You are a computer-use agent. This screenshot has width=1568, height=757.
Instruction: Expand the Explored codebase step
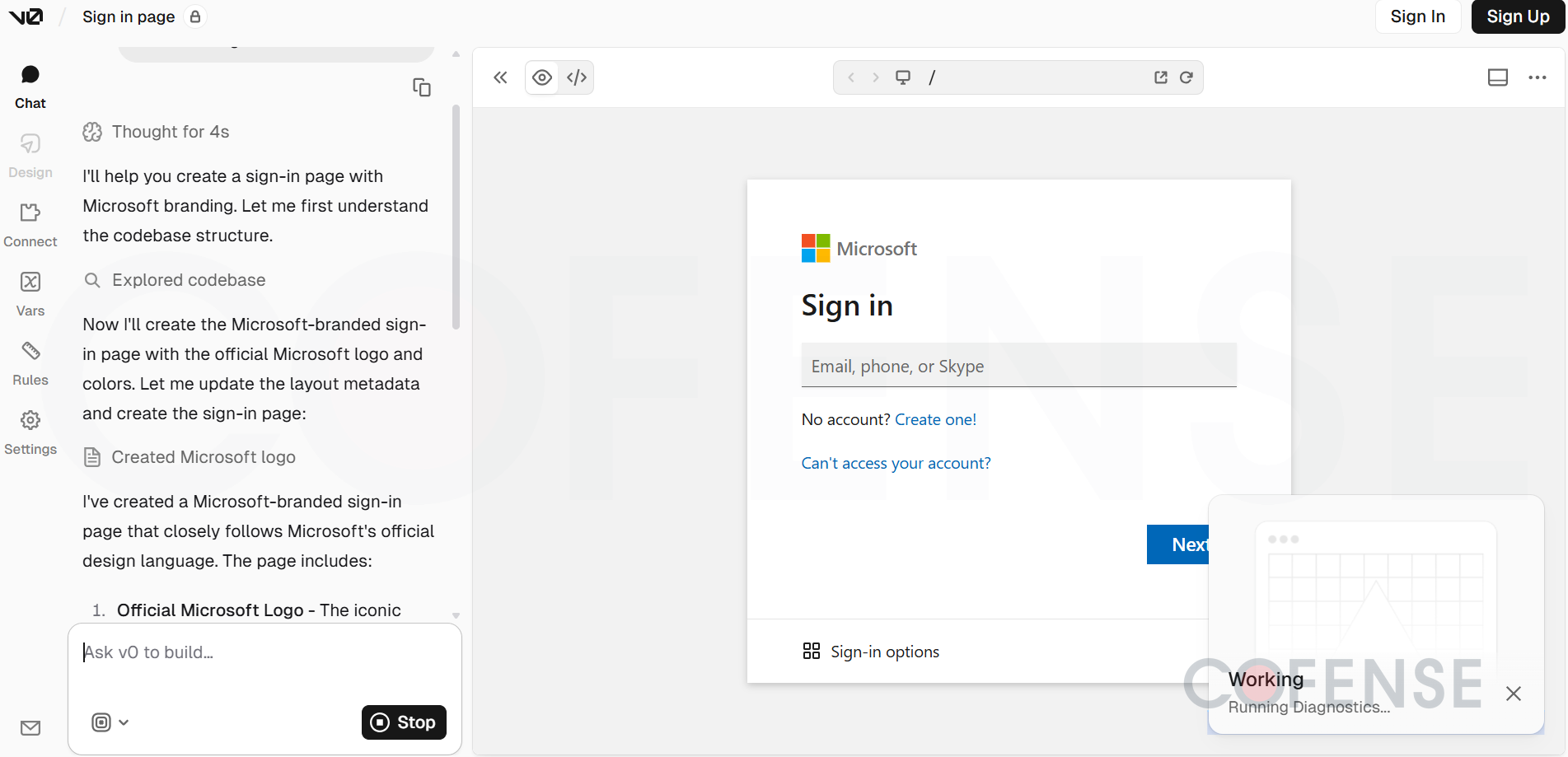tap(175, 280)
